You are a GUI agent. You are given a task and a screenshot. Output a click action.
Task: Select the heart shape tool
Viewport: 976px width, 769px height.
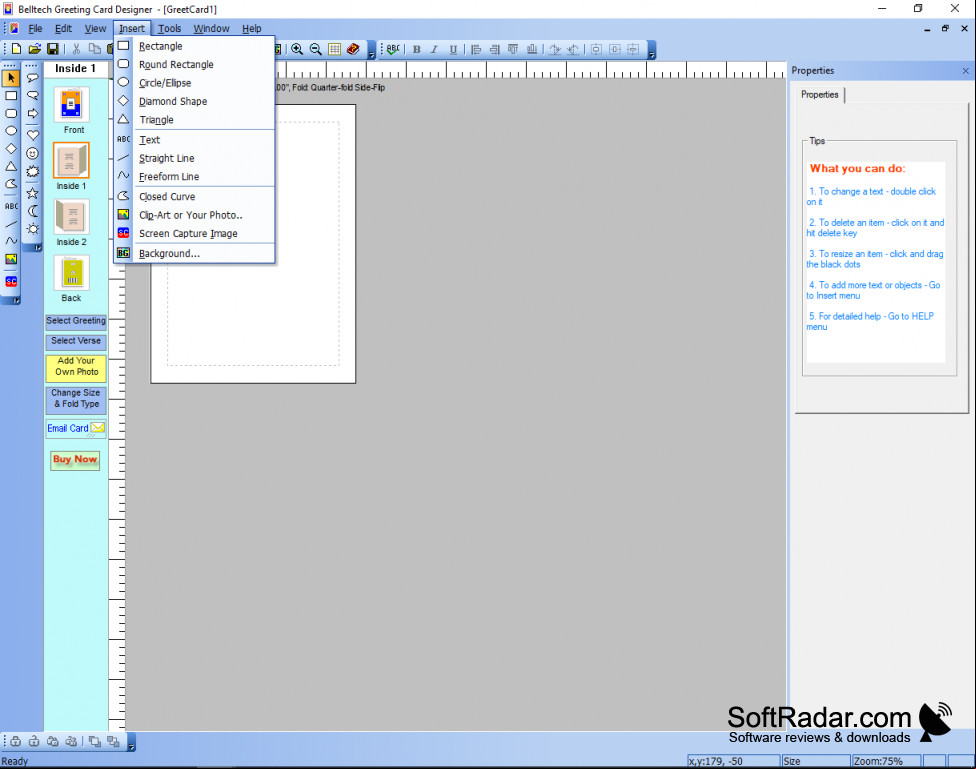[x=32, y=134]
